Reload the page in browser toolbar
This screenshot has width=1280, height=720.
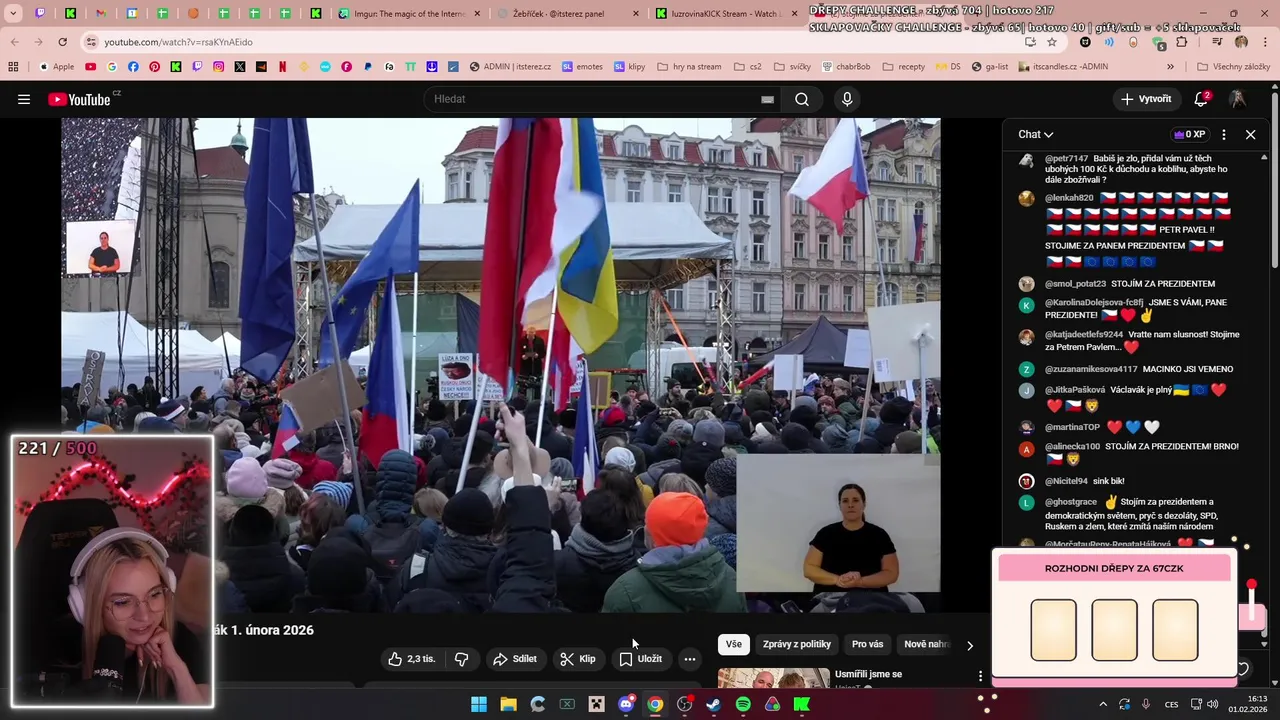point(62,42)
